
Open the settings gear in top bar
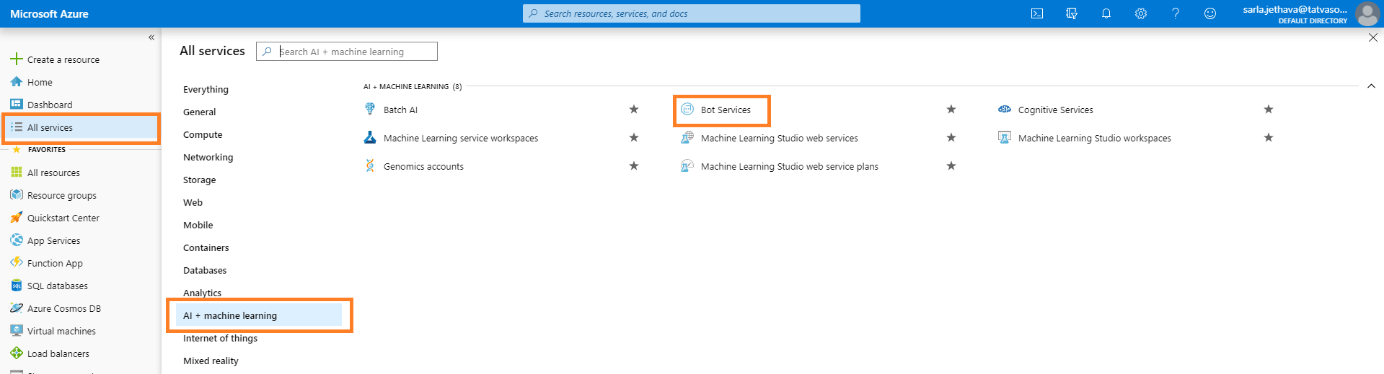click(x=1141, y=14)
